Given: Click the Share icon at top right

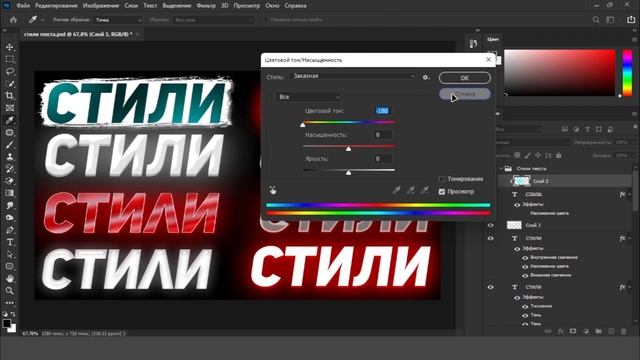Looking at the screenshot, I should click(631, 20).
